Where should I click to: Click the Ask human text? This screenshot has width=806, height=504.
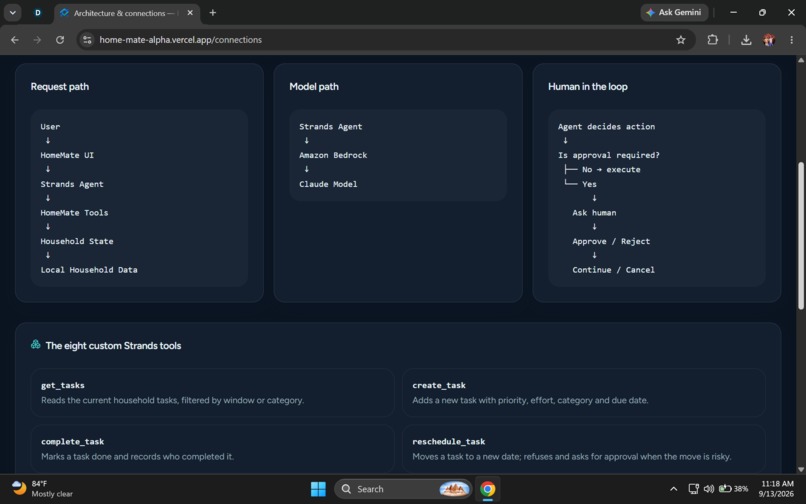pyautogui.click(x=594, y=212)
